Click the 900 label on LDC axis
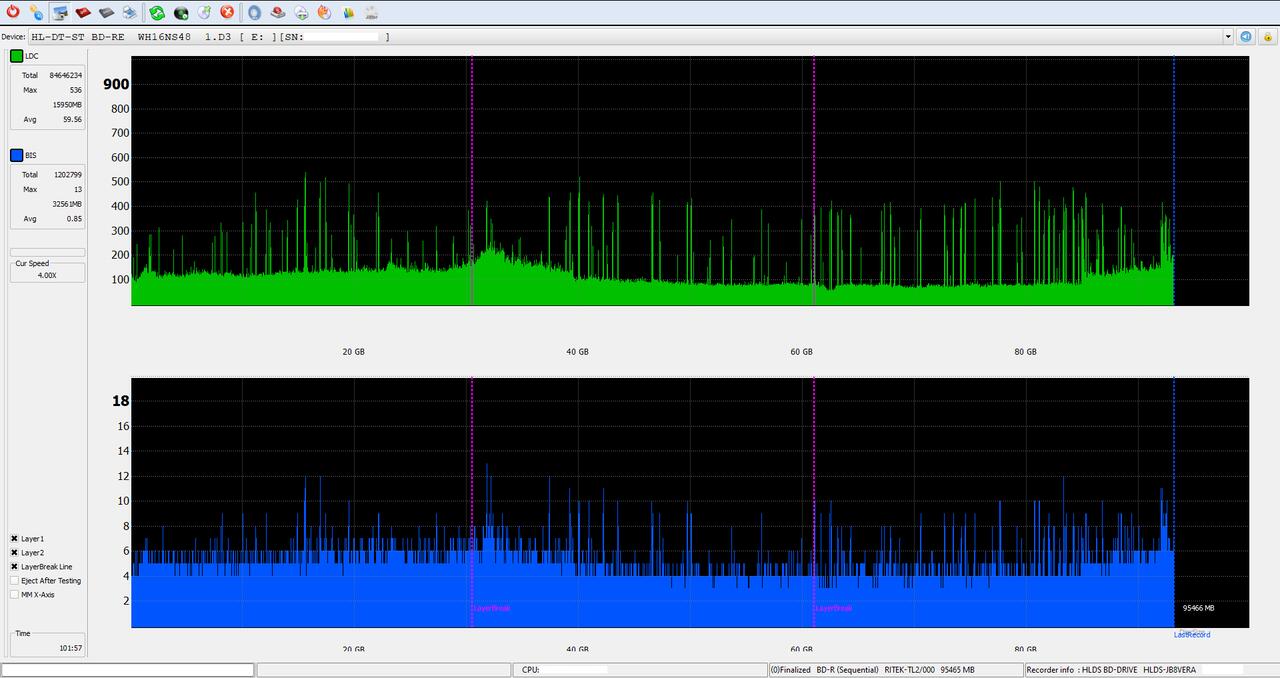This screenshot has width=1280, height=678. click(x=116, y=84)
